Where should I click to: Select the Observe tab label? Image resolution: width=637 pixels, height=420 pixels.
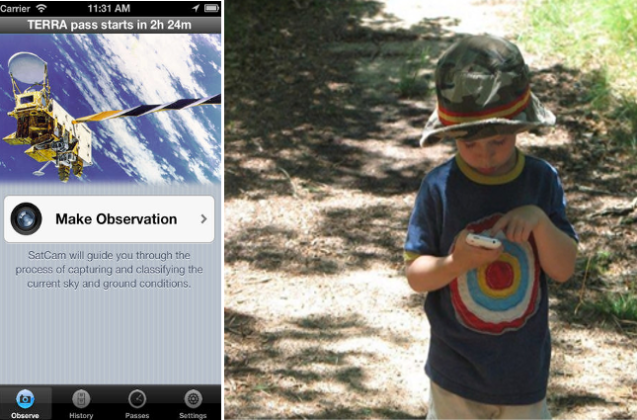click(25, 416)
